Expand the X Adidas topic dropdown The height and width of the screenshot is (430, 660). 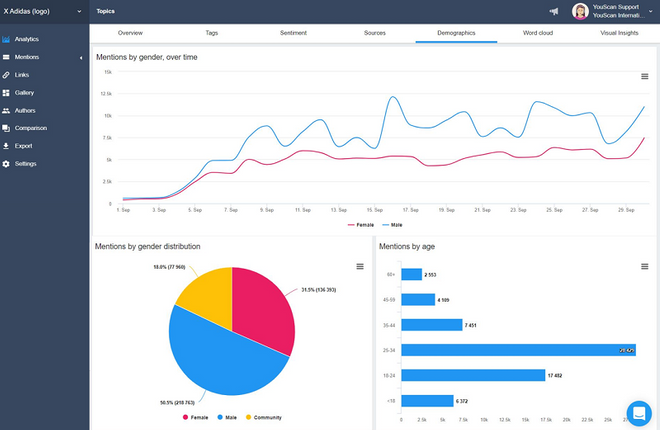tap(79, 11)
